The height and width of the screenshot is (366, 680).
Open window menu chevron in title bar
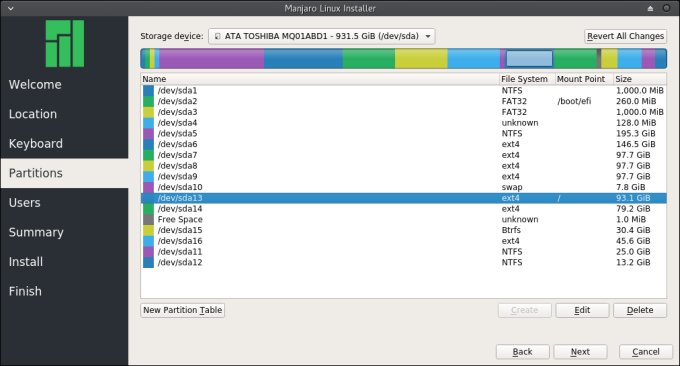11,8
